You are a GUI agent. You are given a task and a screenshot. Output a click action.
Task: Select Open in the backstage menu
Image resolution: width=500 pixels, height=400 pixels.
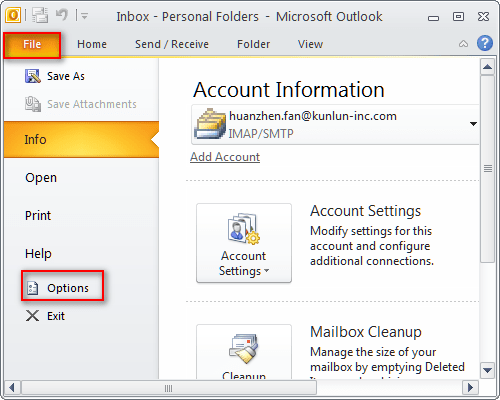41,178
